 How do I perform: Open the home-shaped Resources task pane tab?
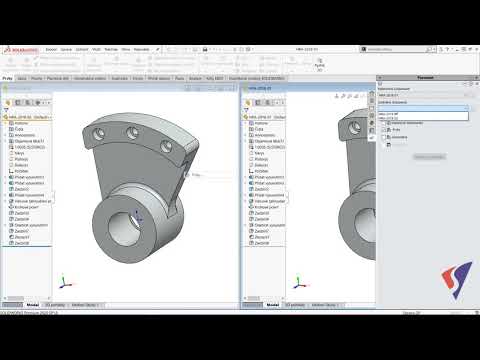tap(372, 93)
